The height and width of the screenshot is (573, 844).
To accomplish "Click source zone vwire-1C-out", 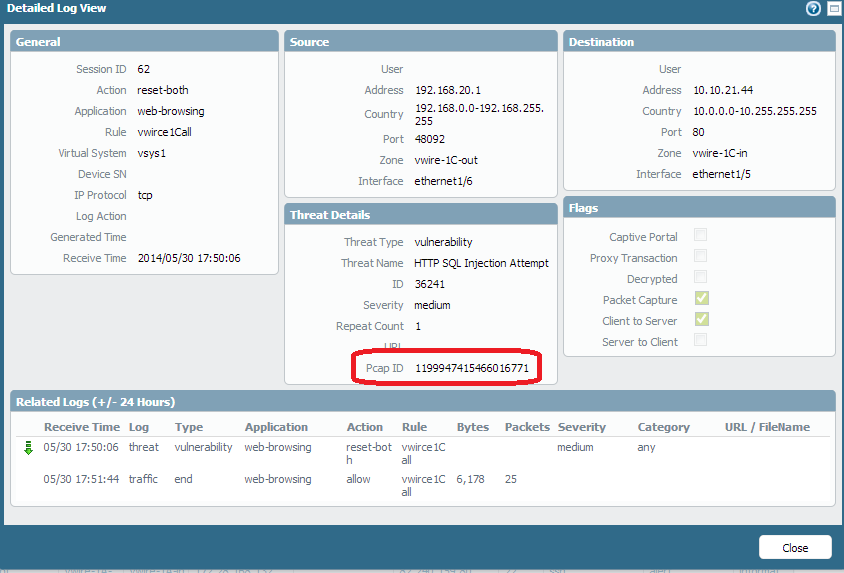I will pos(446,160).
